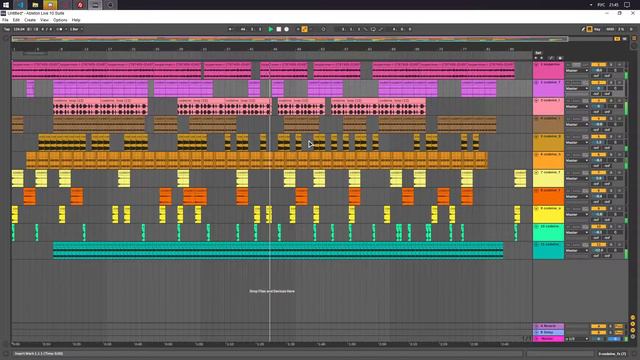Open the File menu
Image resolution: width=640 pixels, height=360 pixels.
pos(5,20)
